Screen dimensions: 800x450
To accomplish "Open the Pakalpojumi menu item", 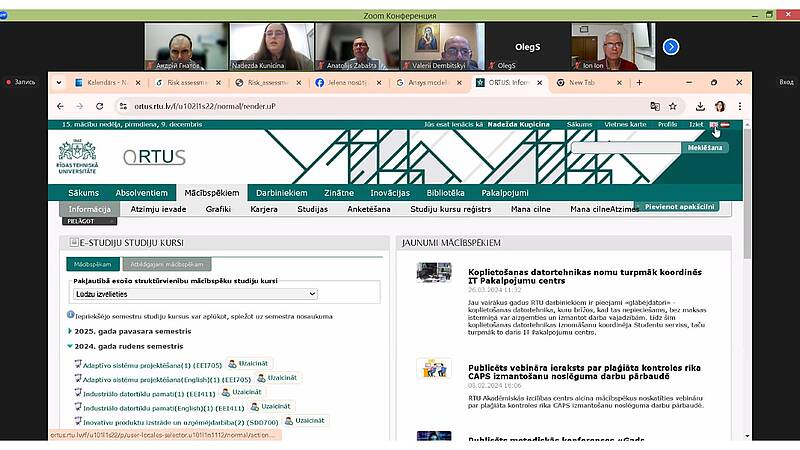I will (x=505, y=193).
